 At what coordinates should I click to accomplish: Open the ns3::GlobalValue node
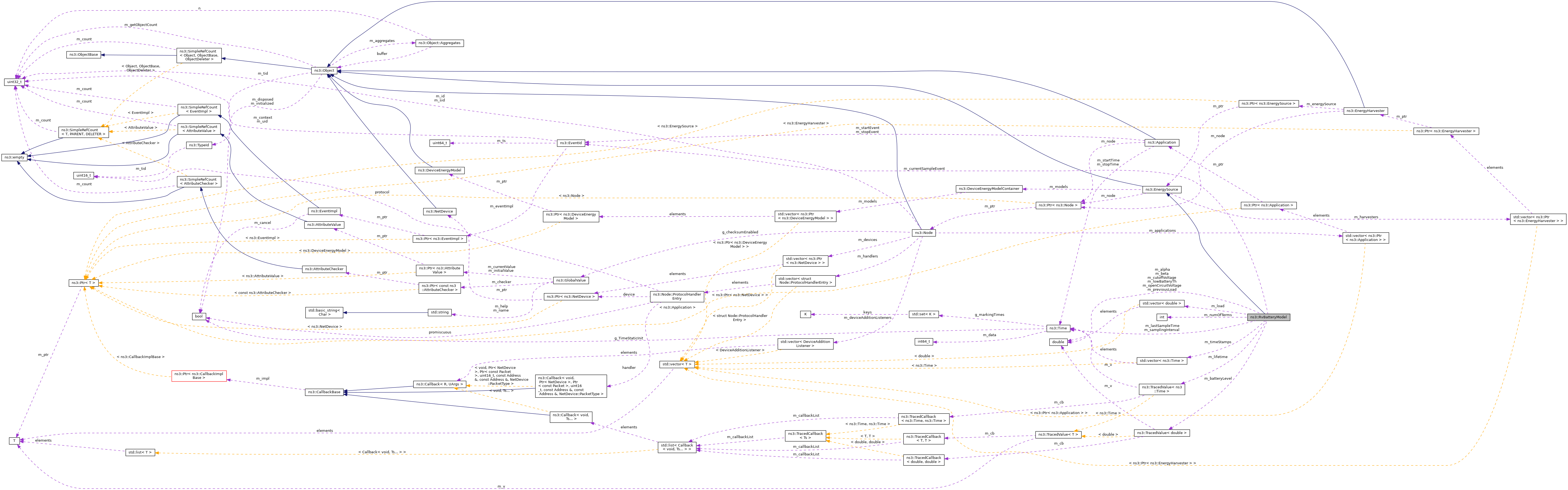coord(571,281)
